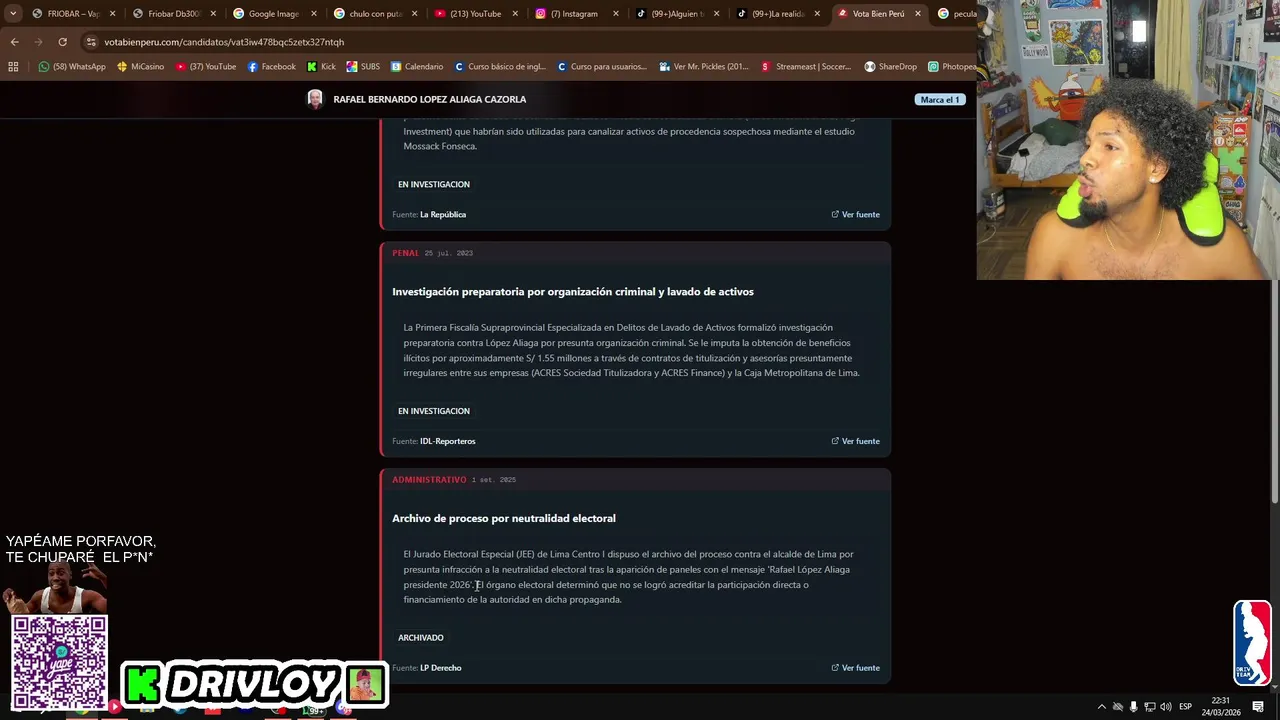1280x720 pixels.
Task: Switch to the FRIOBAR – Vap tab
Action: coord(72,14)
